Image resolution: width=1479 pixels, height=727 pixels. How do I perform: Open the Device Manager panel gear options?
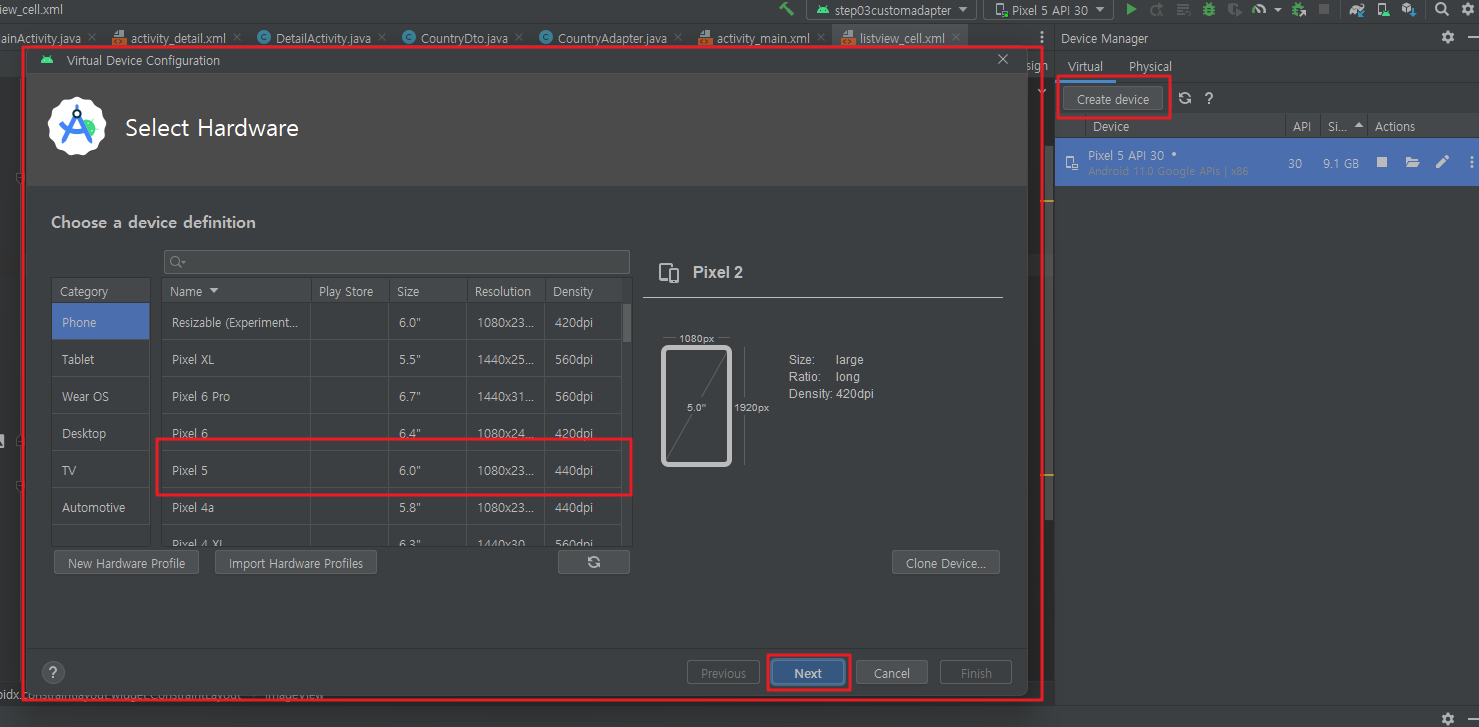click(1448, 37)
